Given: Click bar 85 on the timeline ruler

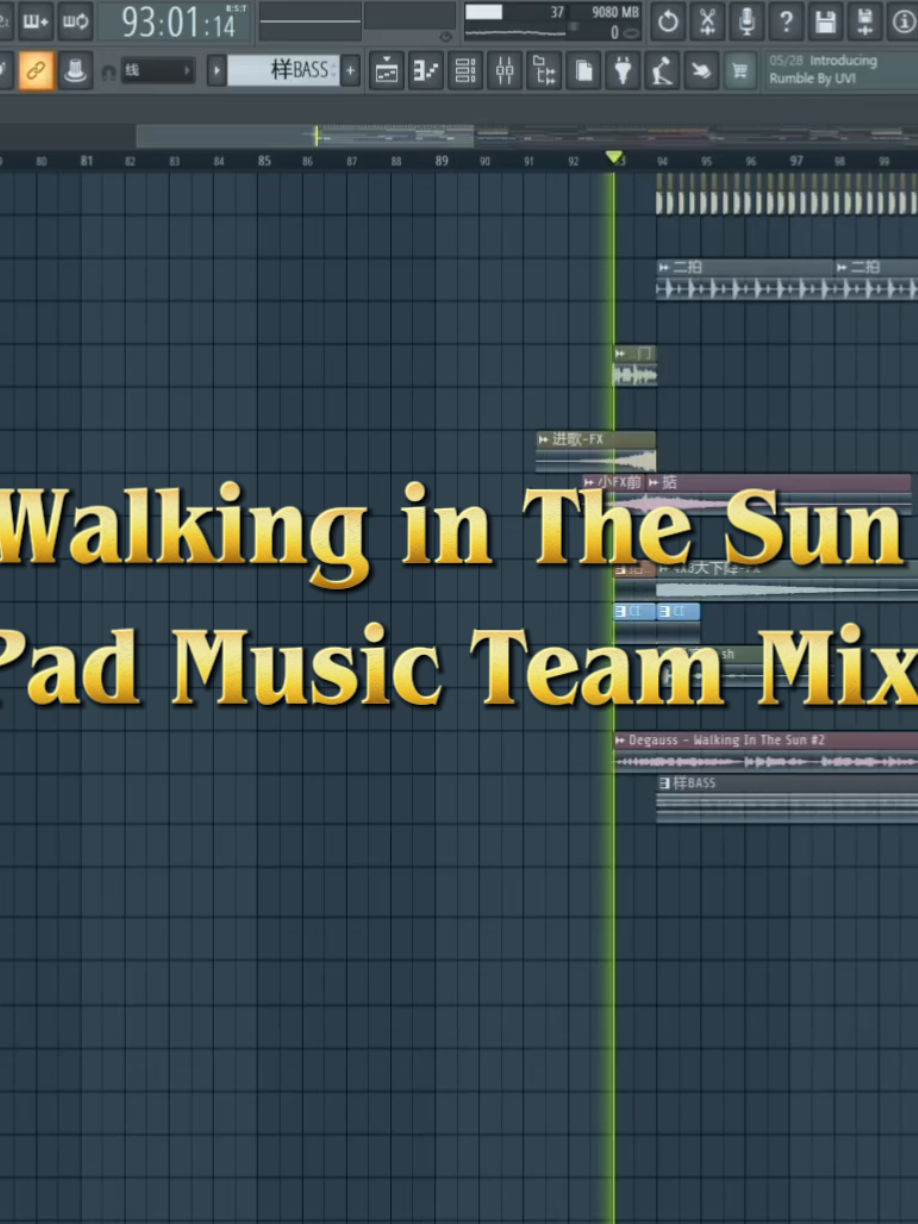Looking at the screenshot, I should coord(264,160).
